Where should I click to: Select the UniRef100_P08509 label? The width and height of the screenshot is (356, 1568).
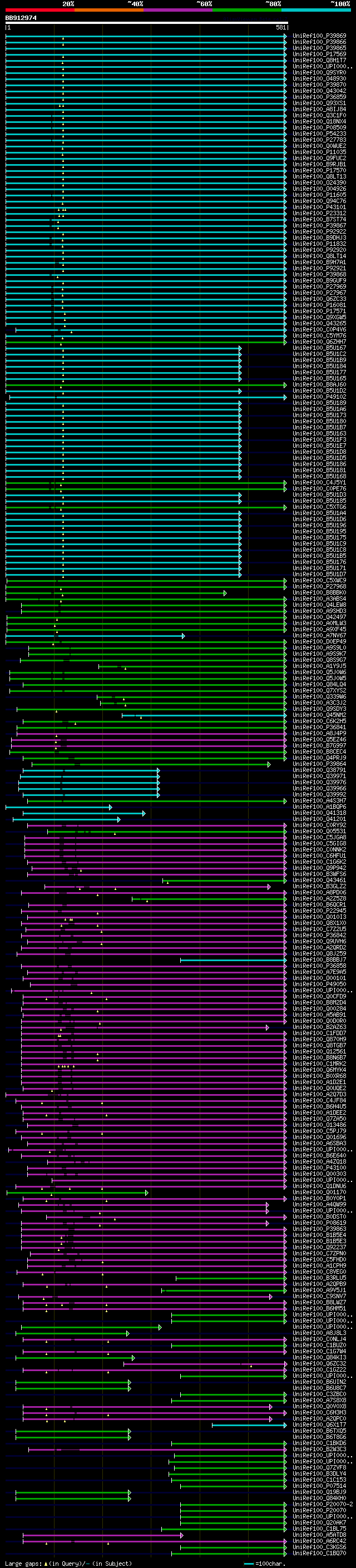(319, 128)
